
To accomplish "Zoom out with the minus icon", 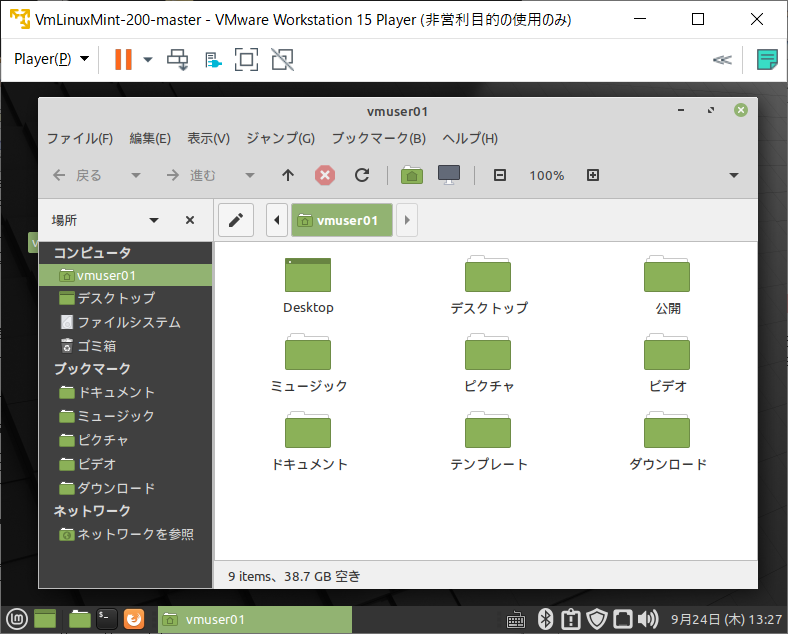I will [500, 175].
